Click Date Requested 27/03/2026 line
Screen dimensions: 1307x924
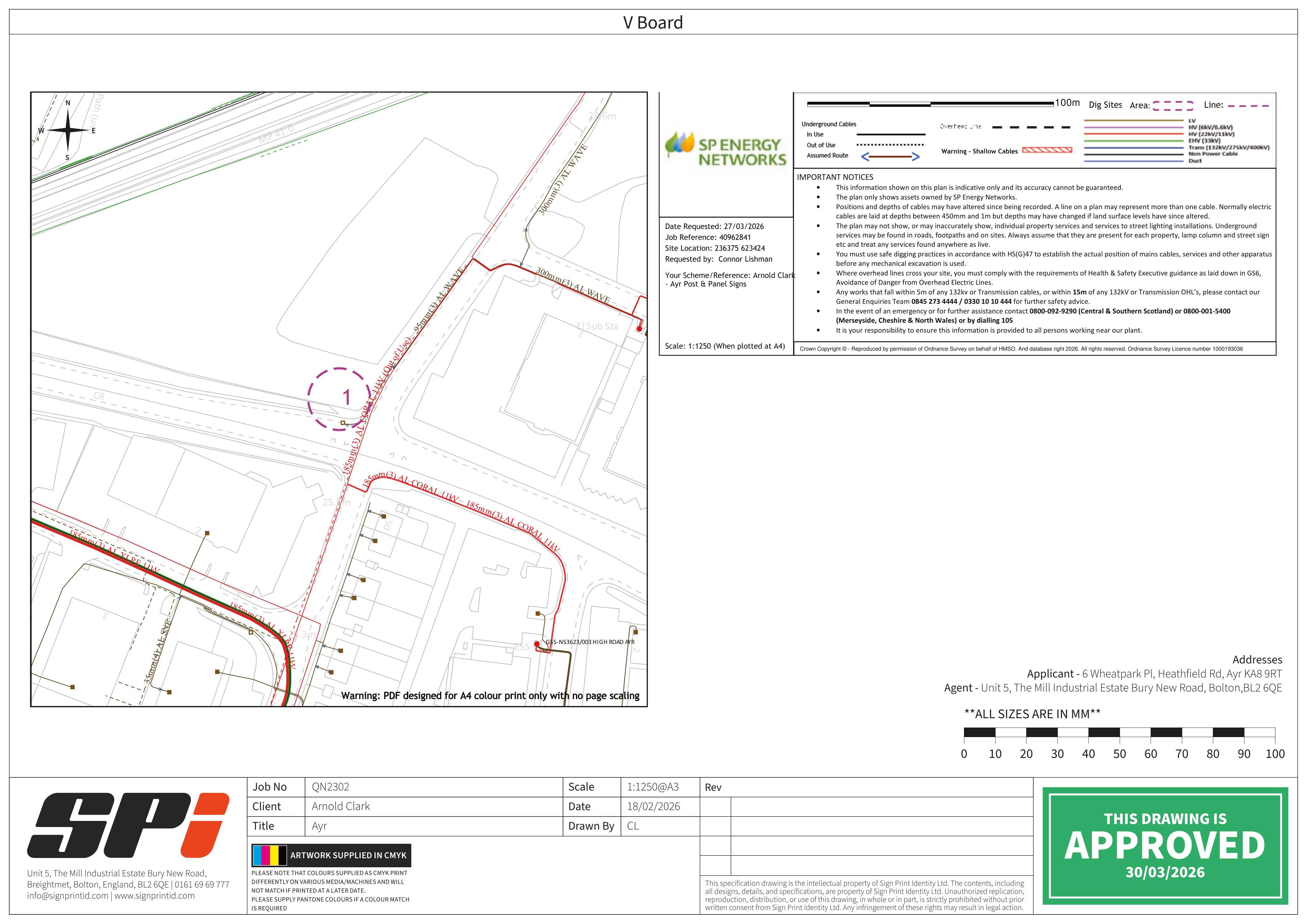coord(714,226)
